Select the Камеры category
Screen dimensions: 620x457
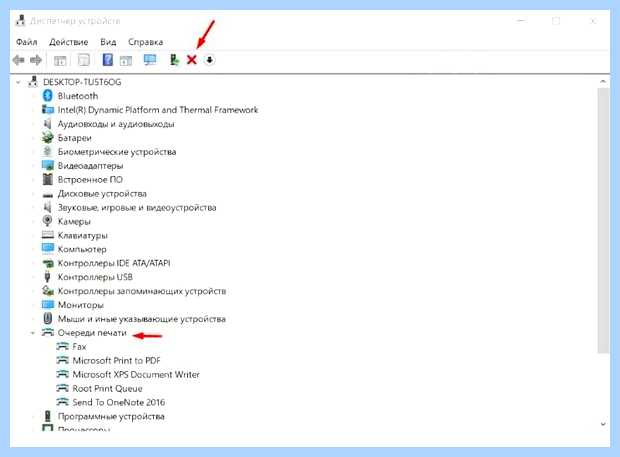(x=74, y=221)
